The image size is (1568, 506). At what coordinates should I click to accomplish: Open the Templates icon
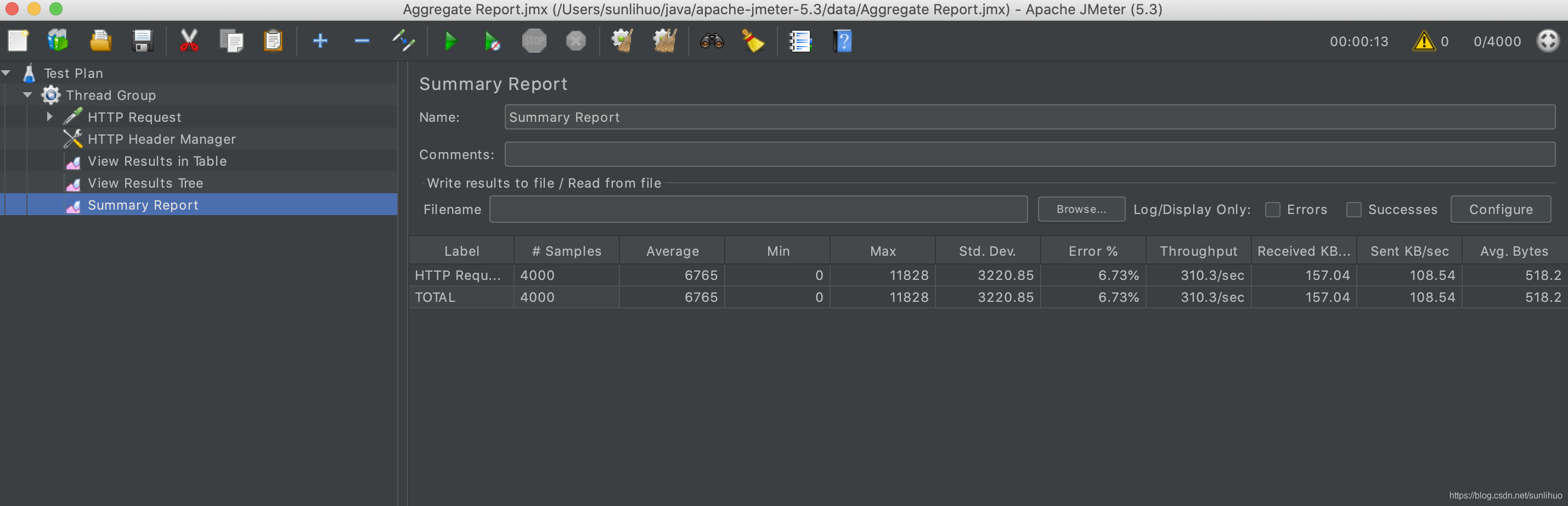tap(59, 41)
